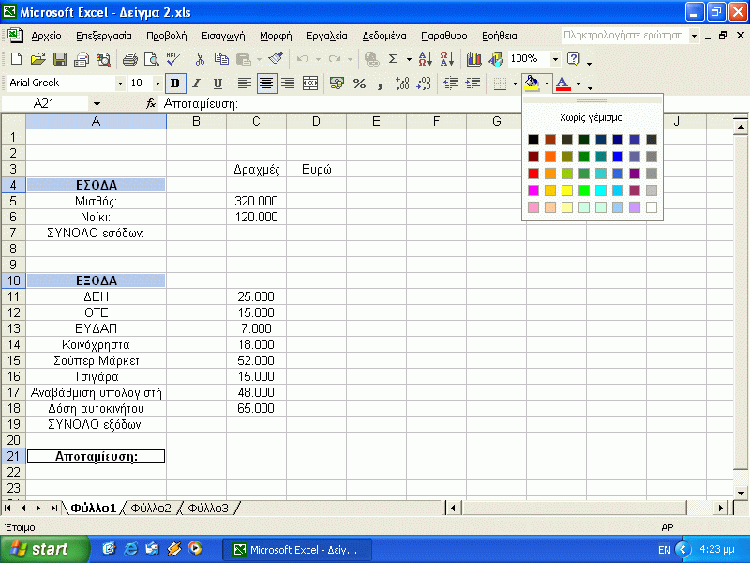Cut selection with the scissors icon
This screenshot has height=563, width=750.
click(x=199, y=59)
